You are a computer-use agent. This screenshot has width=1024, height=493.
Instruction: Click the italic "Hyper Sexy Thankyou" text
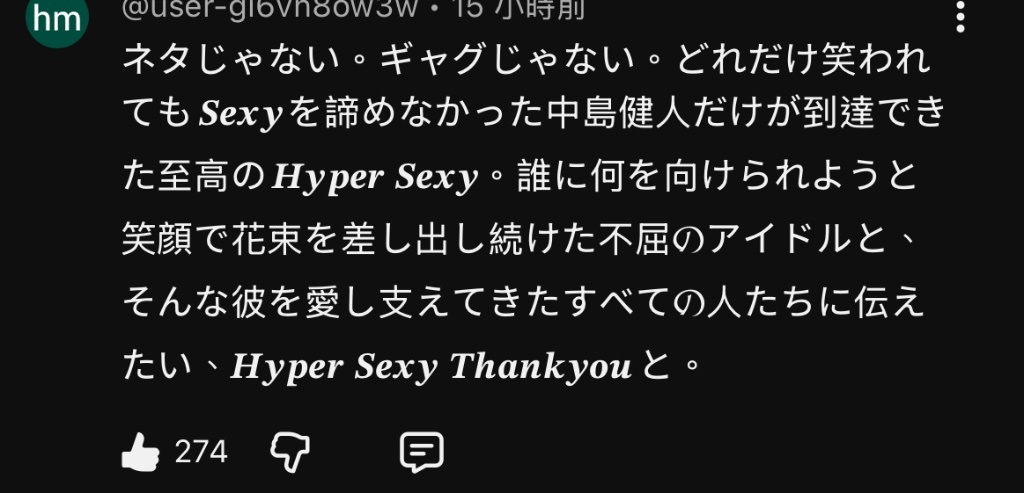[431, 367]
